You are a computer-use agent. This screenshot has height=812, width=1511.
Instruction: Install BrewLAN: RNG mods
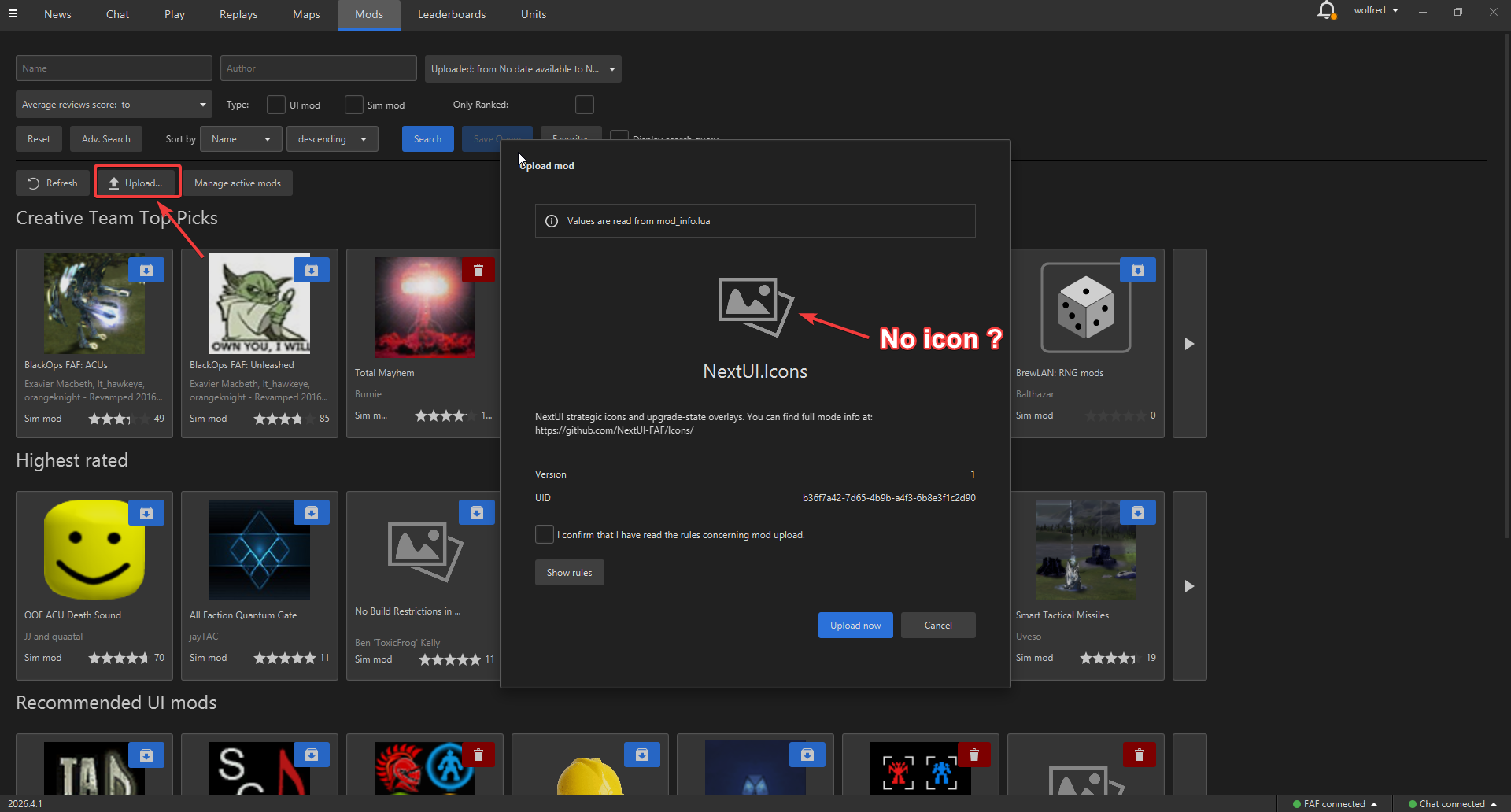[x=1138, y=270]
